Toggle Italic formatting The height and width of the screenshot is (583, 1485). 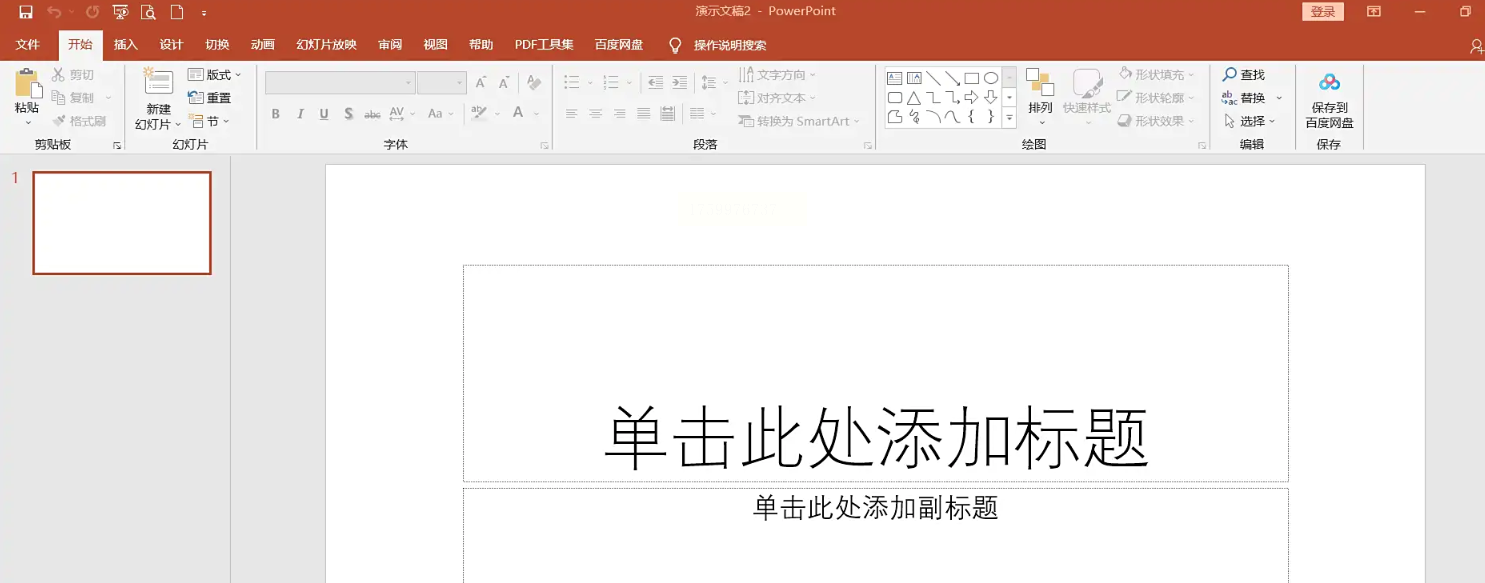pos(300,114)
